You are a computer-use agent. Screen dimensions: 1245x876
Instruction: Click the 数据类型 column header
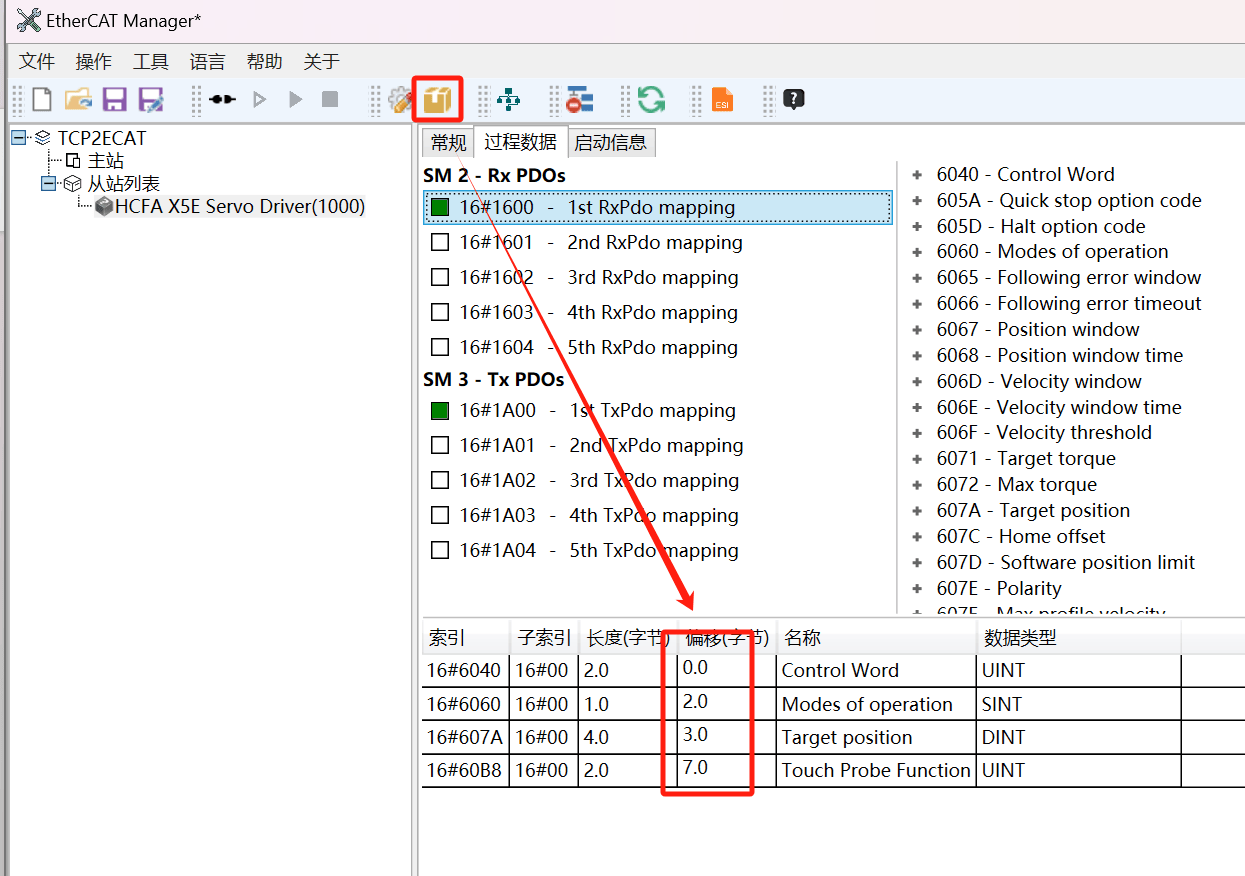pos(1078,638)
